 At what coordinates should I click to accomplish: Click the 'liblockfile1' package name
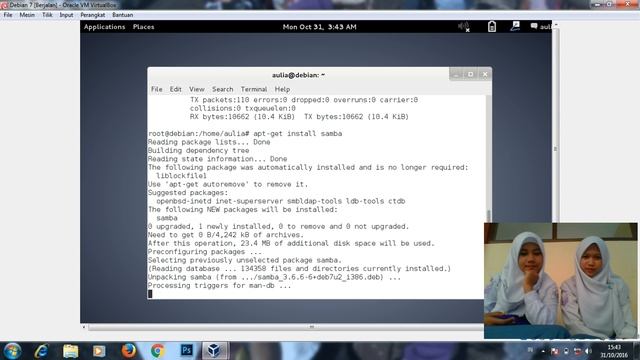coord(181,176)
